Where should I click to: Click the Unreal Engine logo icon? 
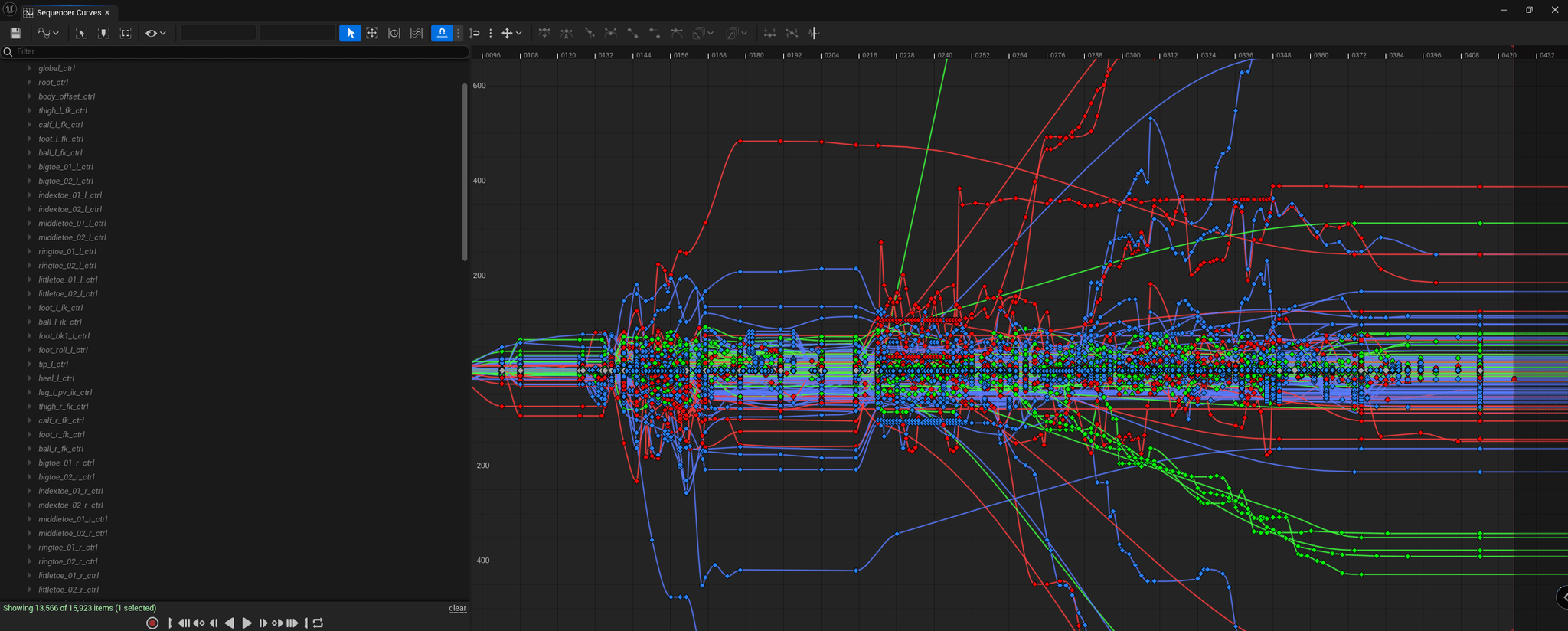point(9,10)
